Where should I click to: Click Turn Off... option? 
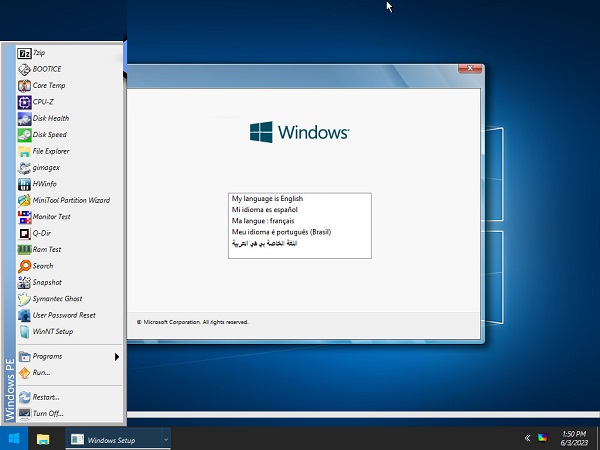click(47, 412)
